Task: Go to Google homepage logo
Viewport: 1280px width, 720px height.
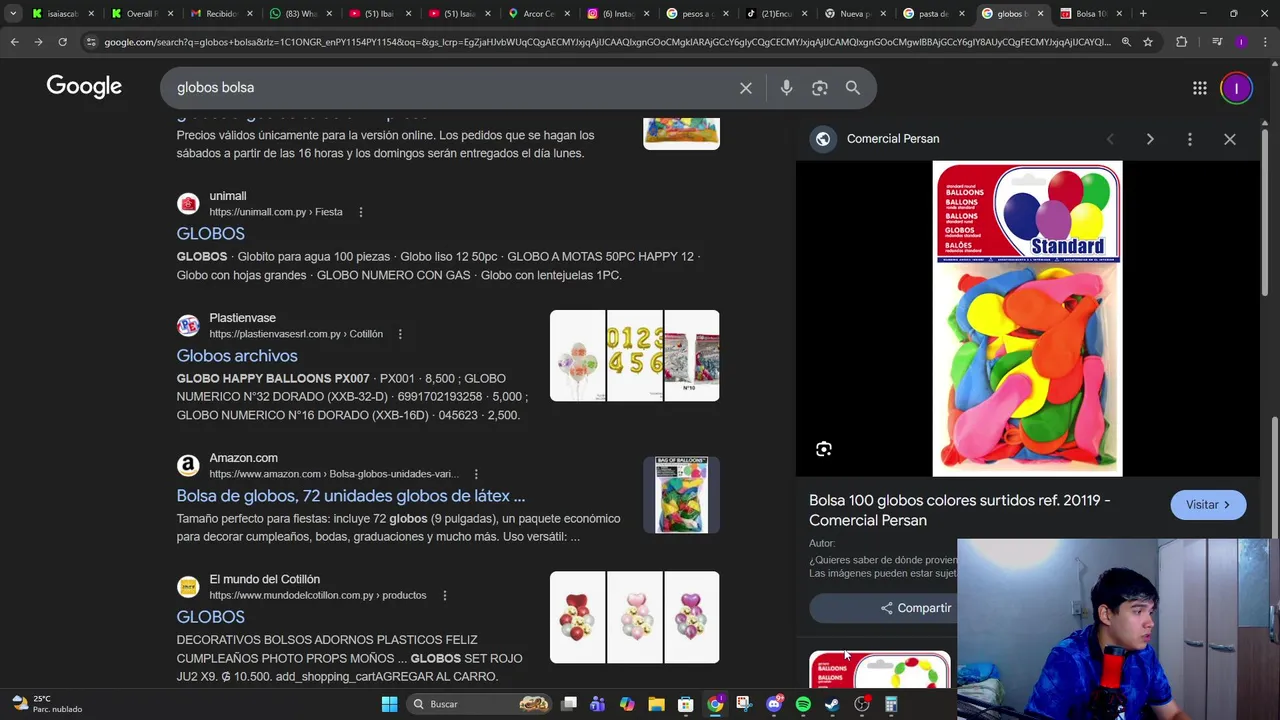Action: click(84, 87)
